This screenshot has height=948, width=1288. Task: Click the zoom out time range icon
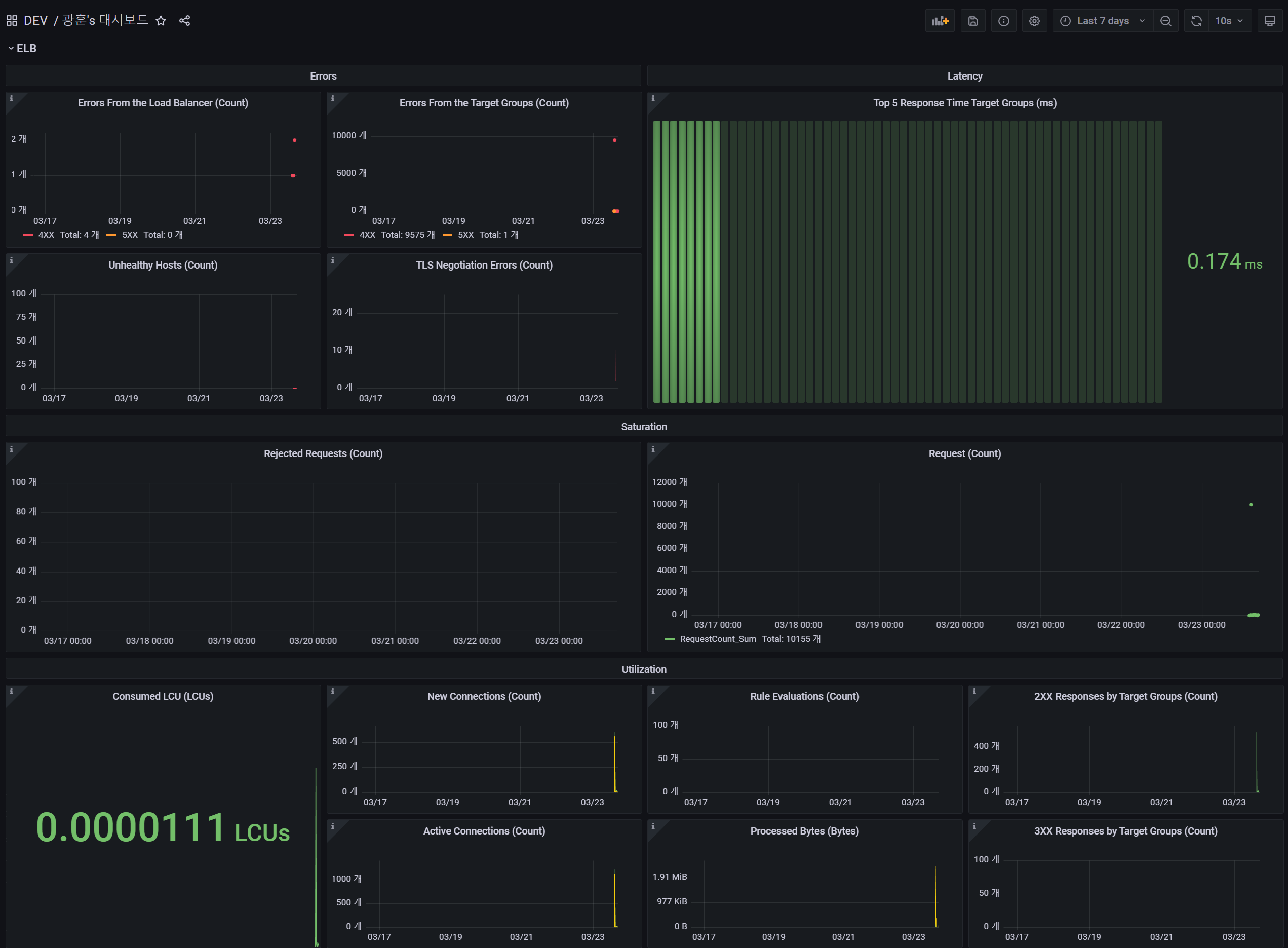(1166, 20)
